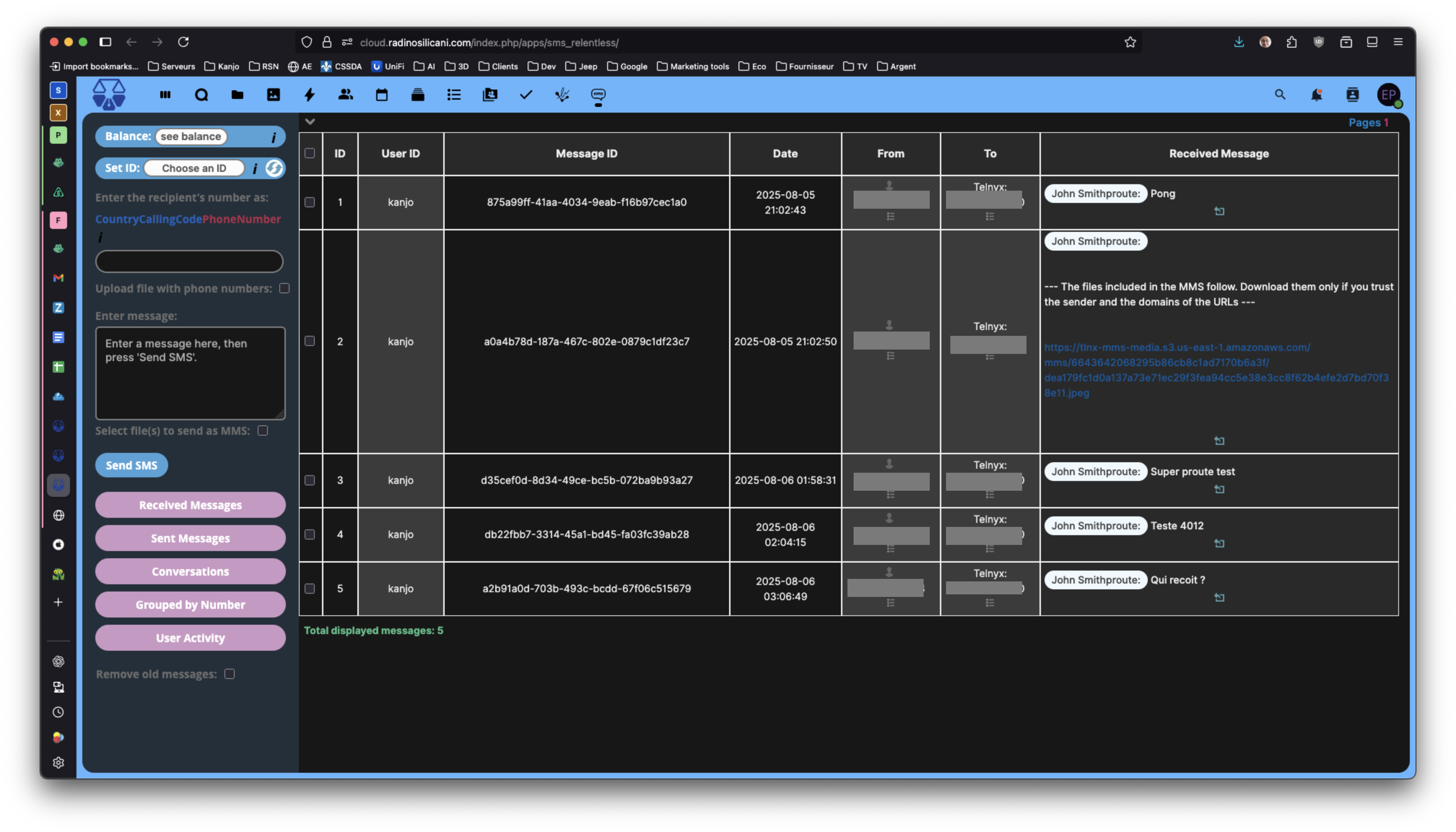This screenshot has height=832, width=1456.
Task: Click the refresh icon next to Set ID
Action: (x=274, y=168)
